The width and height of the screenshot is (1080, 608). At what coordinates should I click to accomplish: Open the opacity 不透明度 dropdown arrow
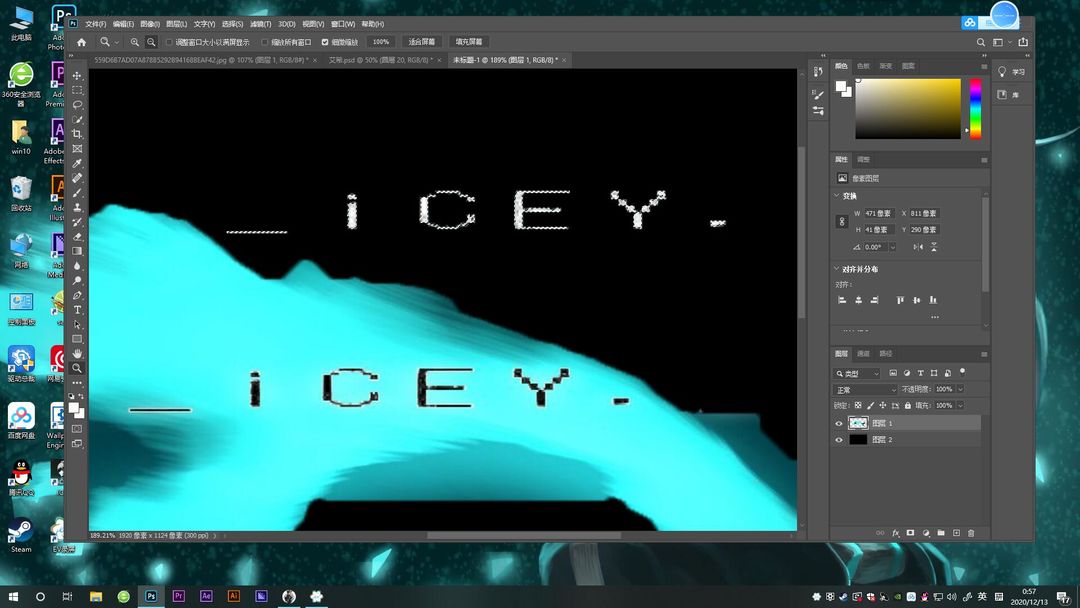(x=960, y=390)
